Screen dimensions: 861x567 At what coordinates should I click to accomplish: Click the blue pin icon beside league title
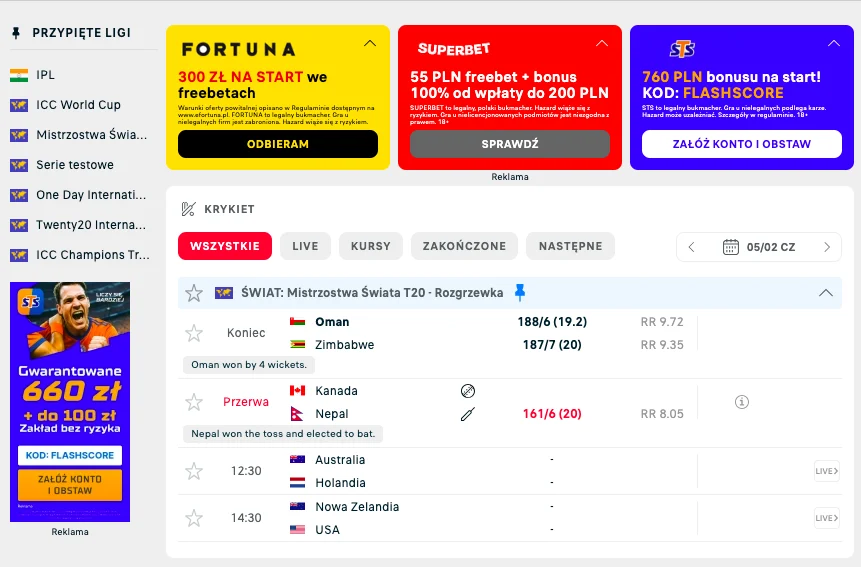click(x=520, y=293)
